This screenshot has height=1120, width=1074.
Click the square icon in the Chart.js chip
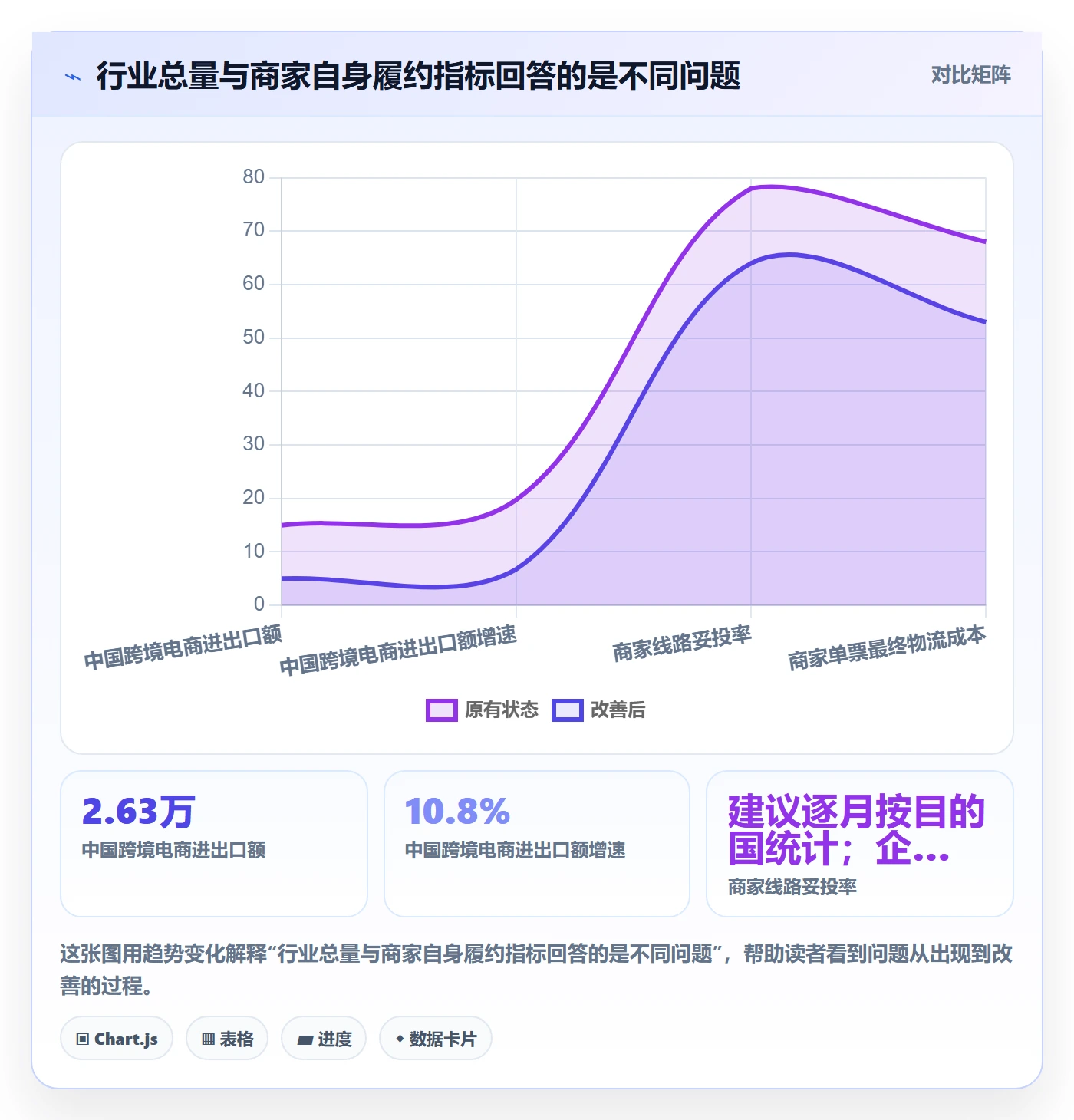point(83,1039)
